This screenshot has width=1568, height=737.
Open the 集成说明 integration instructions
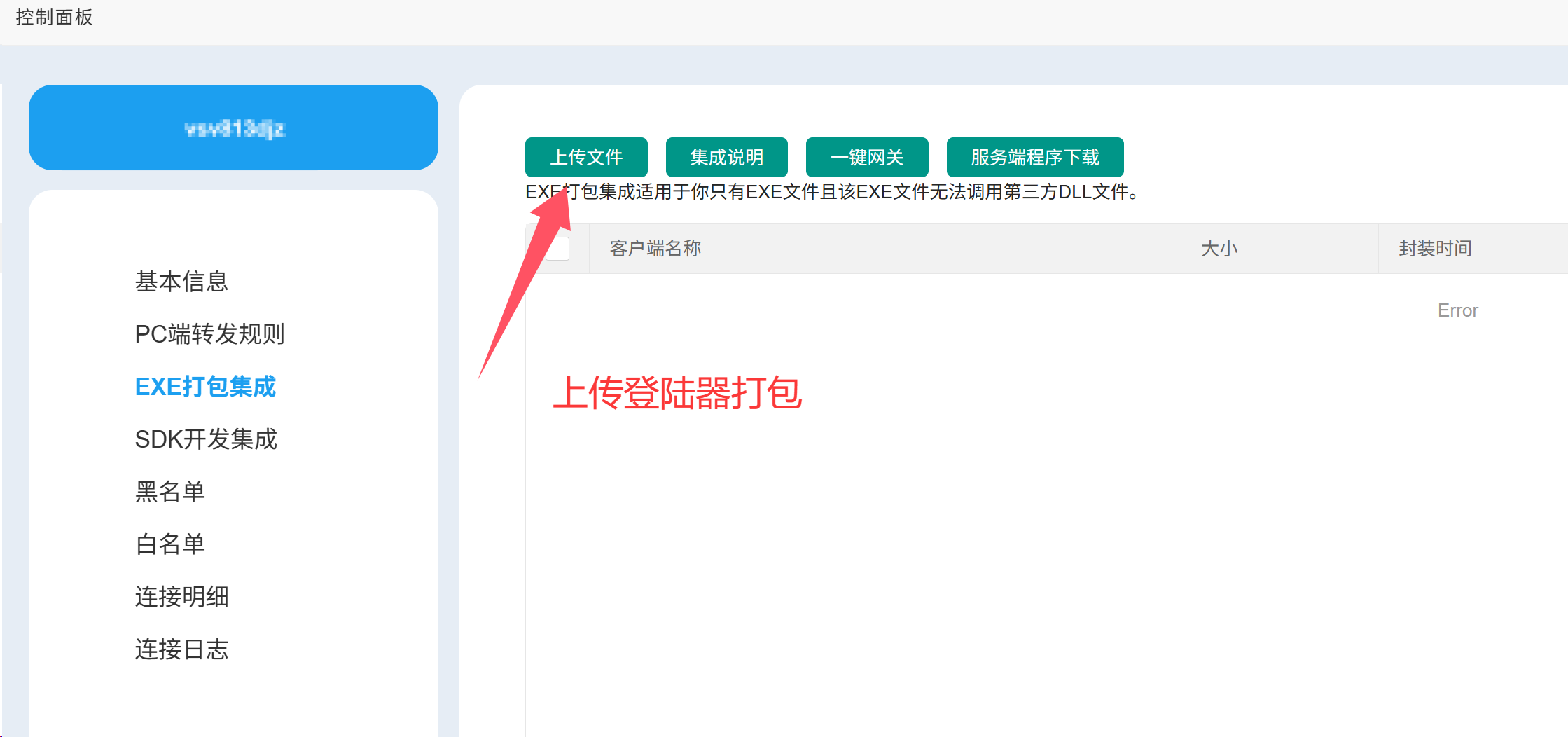point(726,157)
